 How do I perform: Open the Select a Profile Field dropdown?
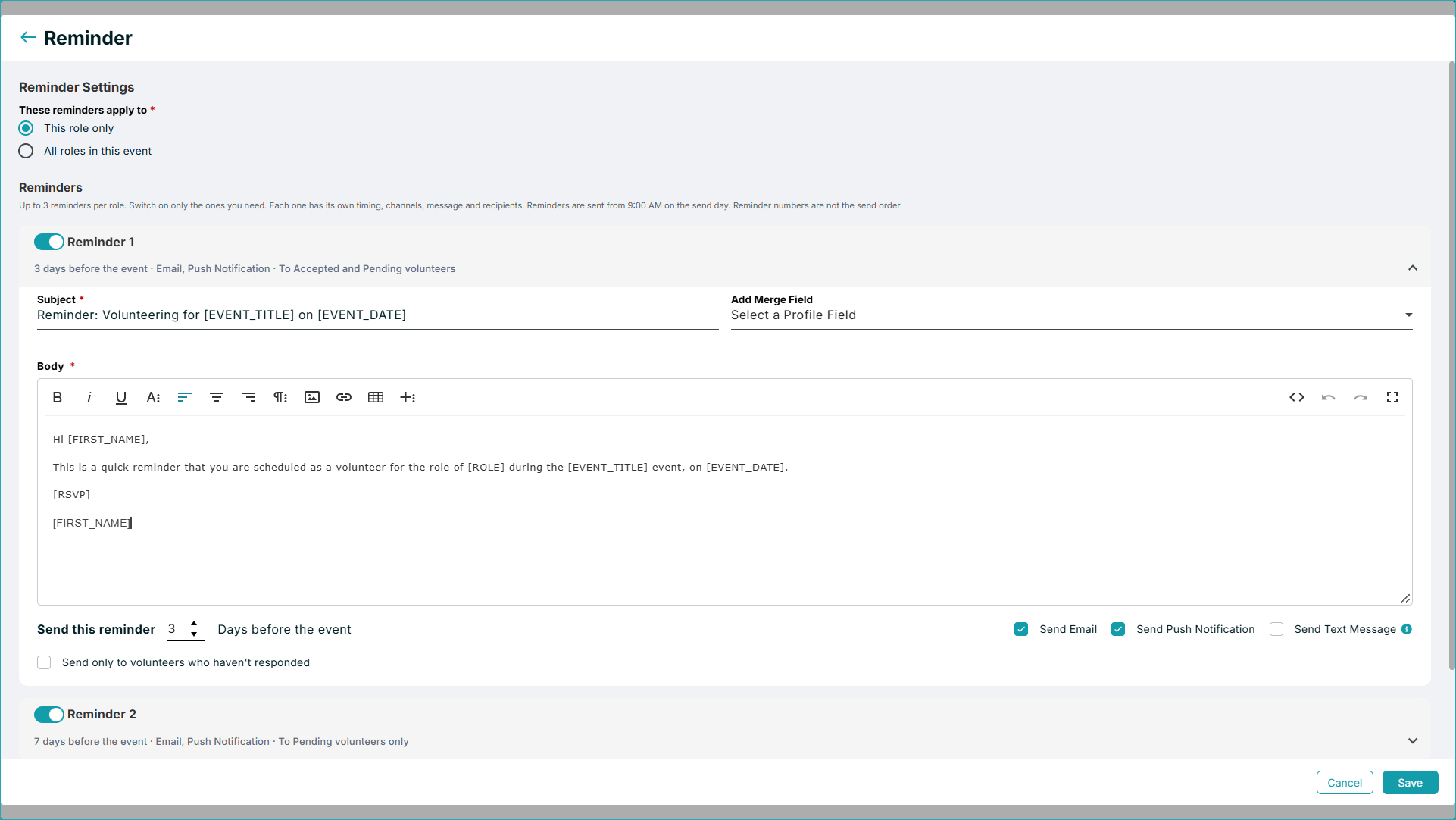(x=1071, y=315)
